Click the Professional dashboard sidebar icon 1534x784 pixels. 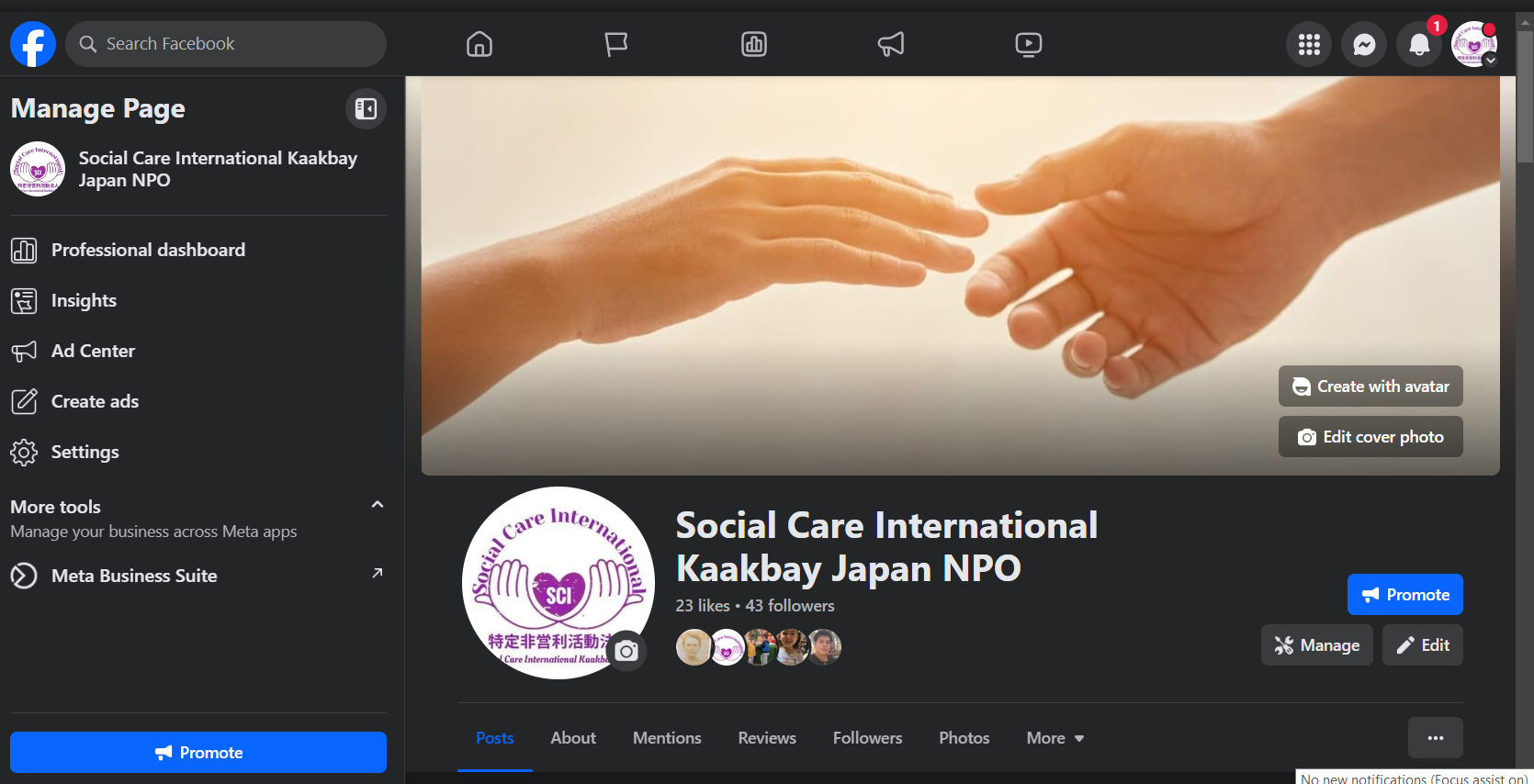click(24, 250)
